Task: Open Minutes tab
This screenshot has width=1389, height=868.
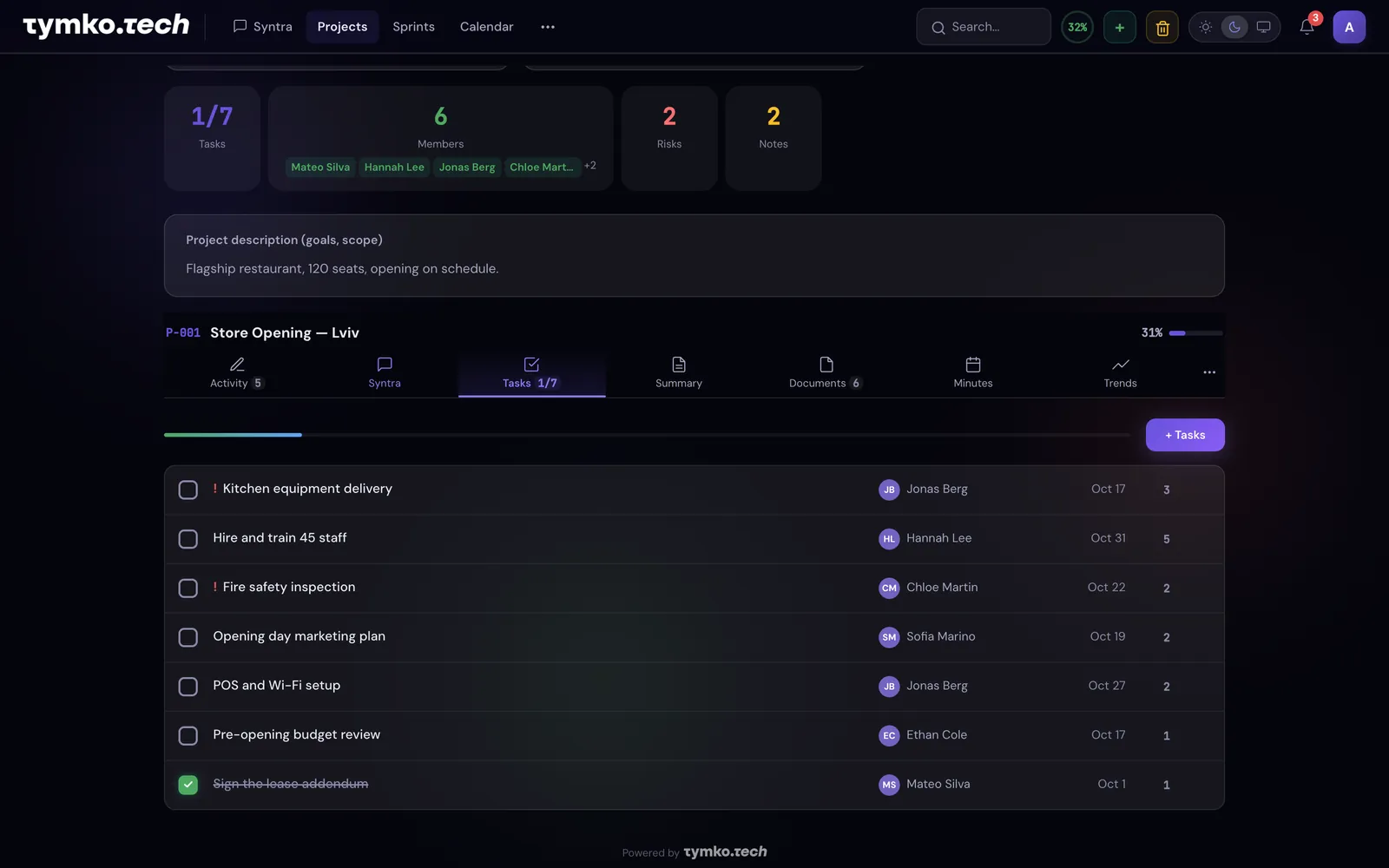Action: tap(973, 373)
